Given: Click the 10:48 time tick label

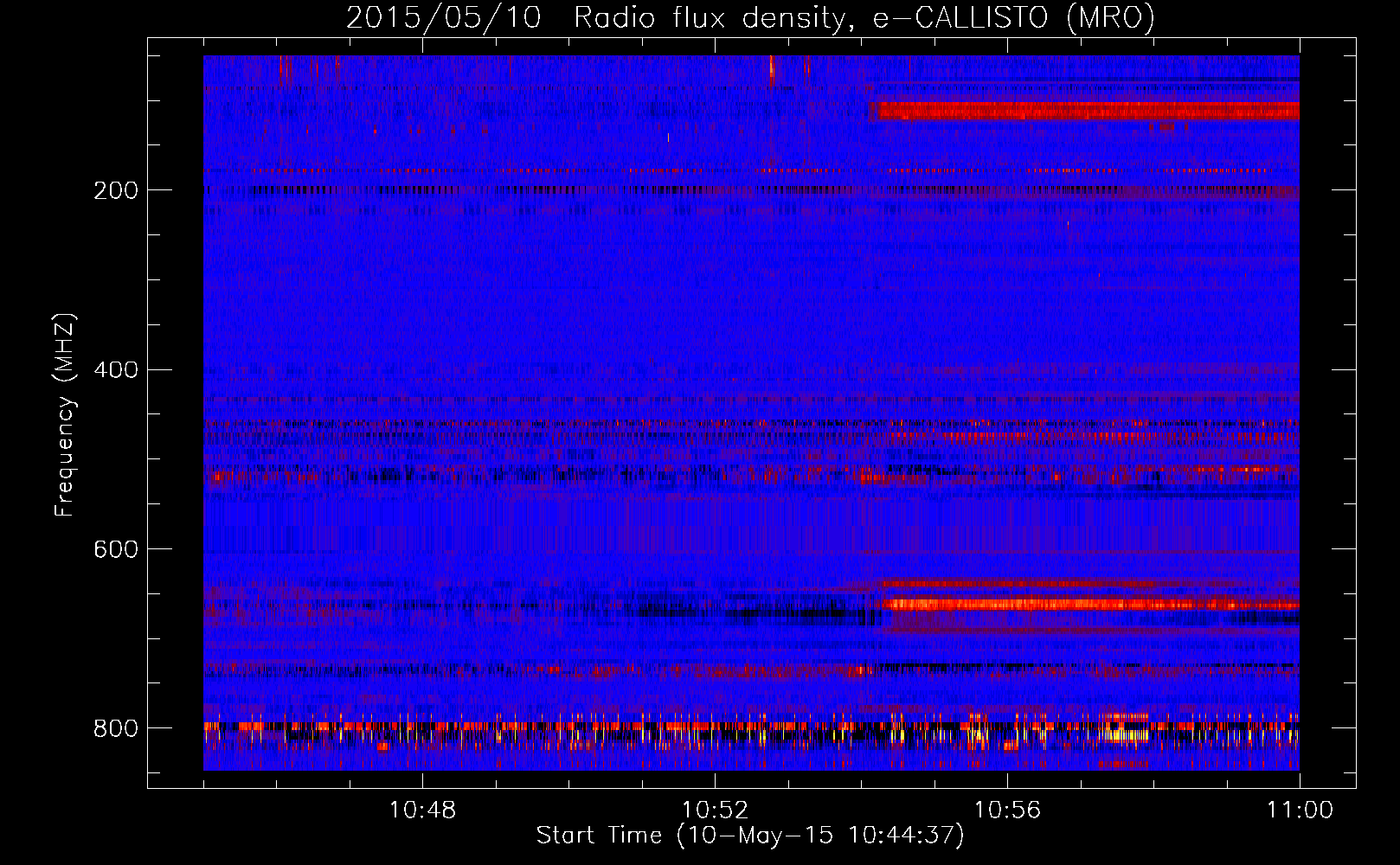Looking at the screenshot, I should point(422,811).
